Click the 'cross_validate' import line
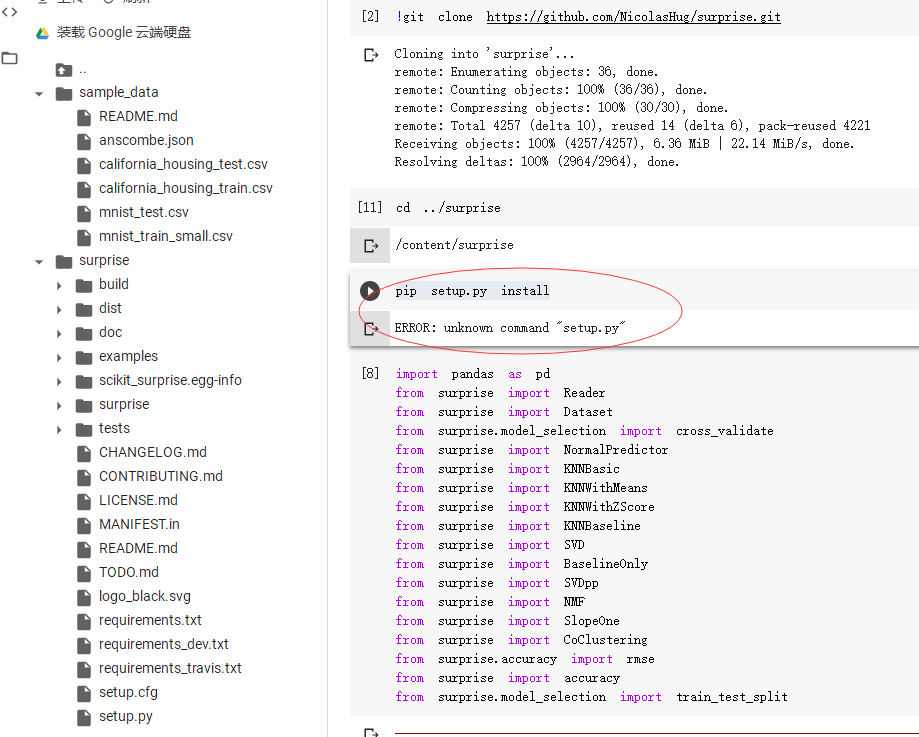Viewport: 919px width, 737px height. 584,431
